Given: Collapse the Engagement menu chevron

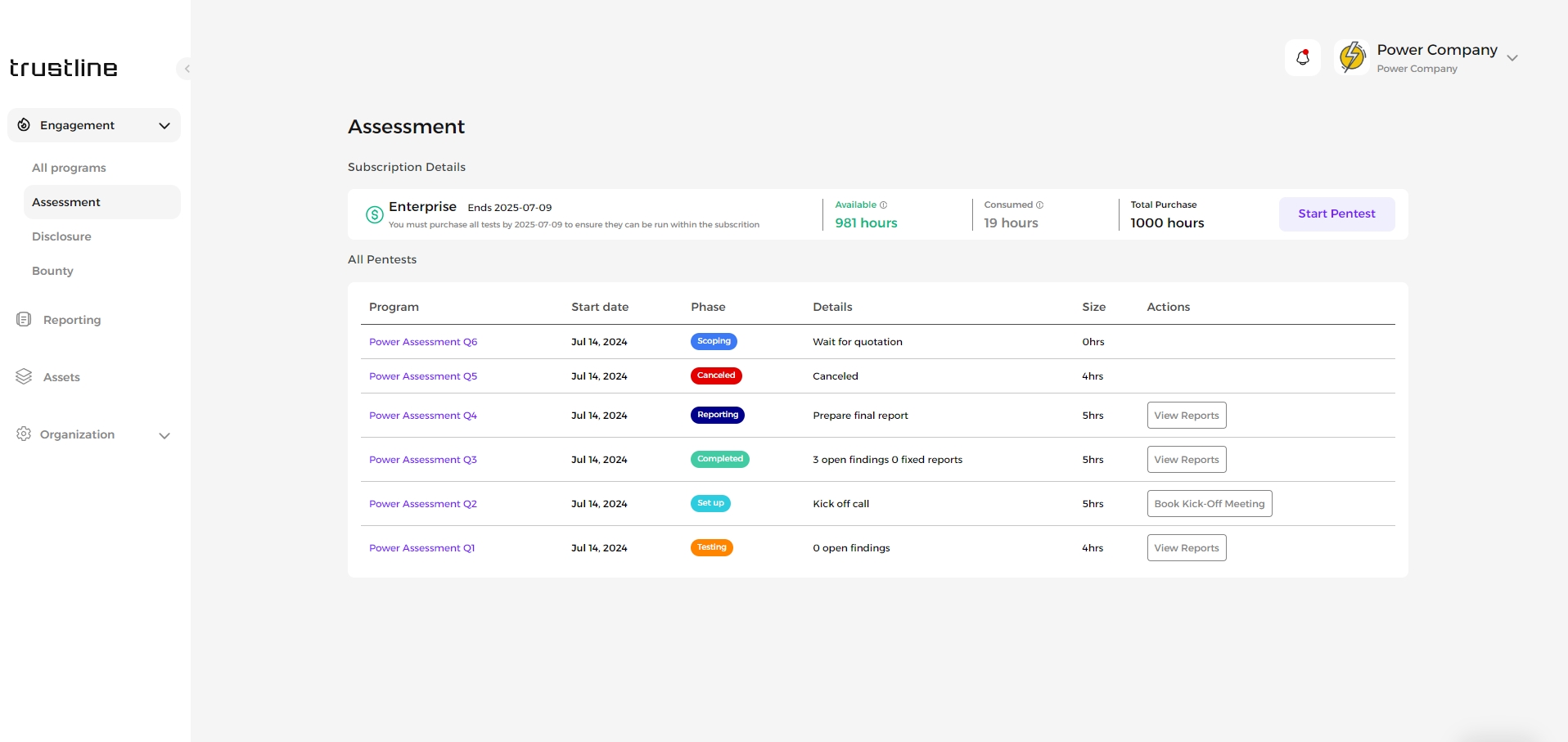Looking at the screenshot, I should tap(164, 125).
